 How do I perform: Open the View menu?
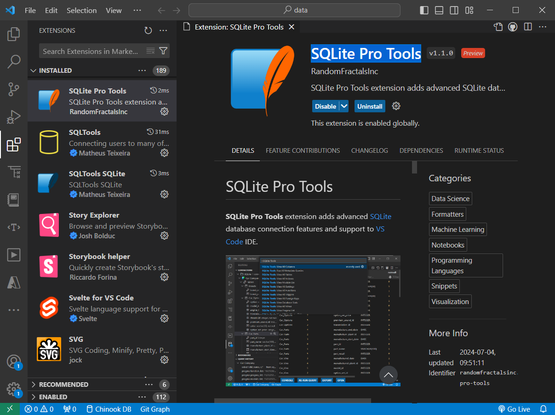[114, 10]
